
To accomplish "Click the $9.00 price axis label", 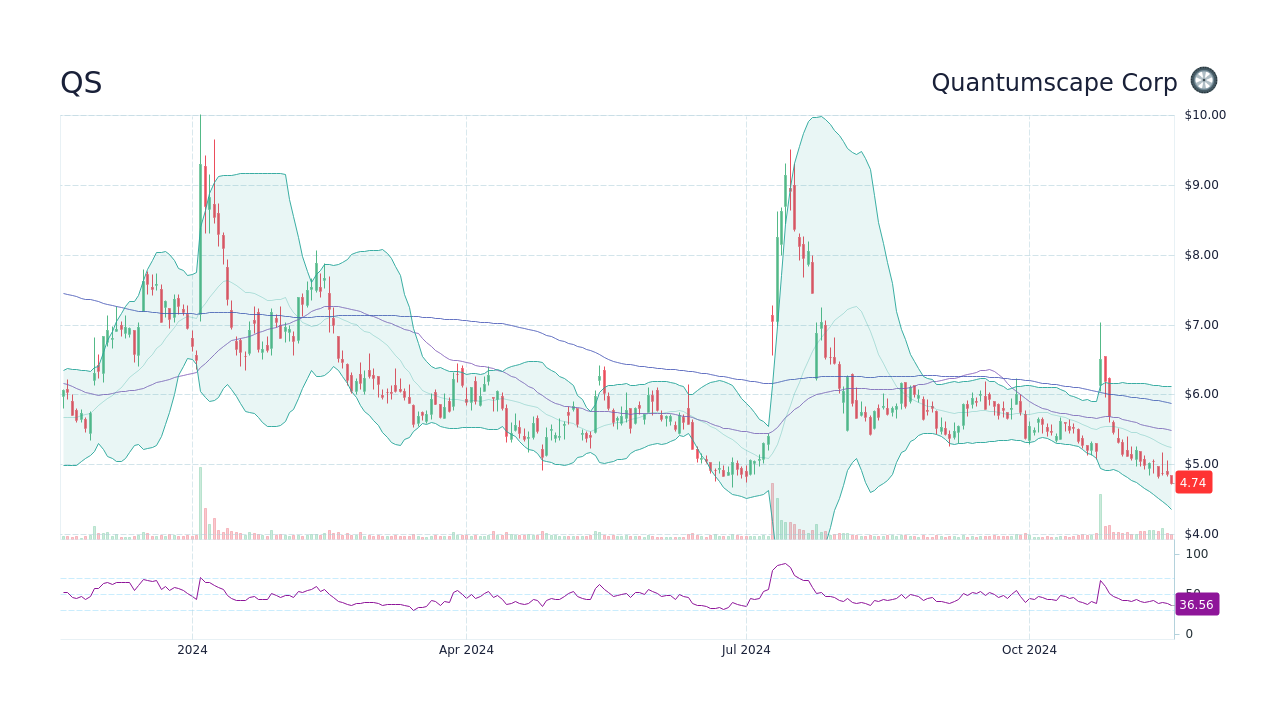I will coord(1201,185).
